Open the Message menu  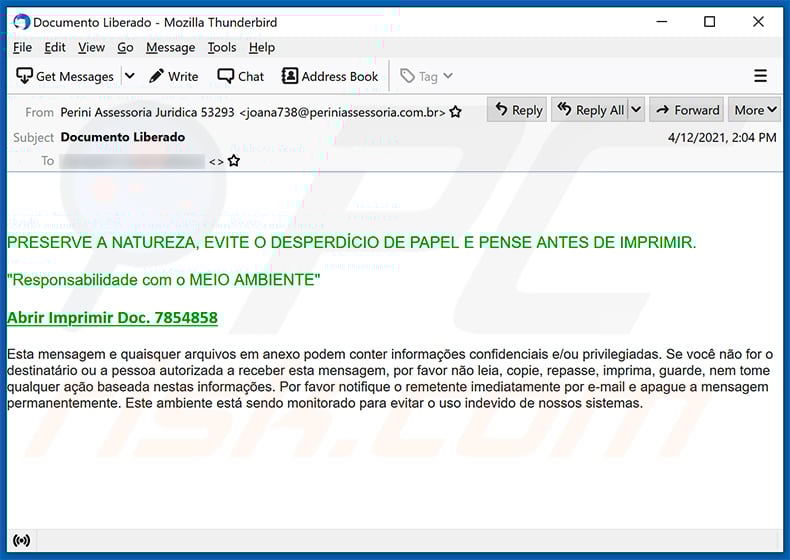point(170,47)
